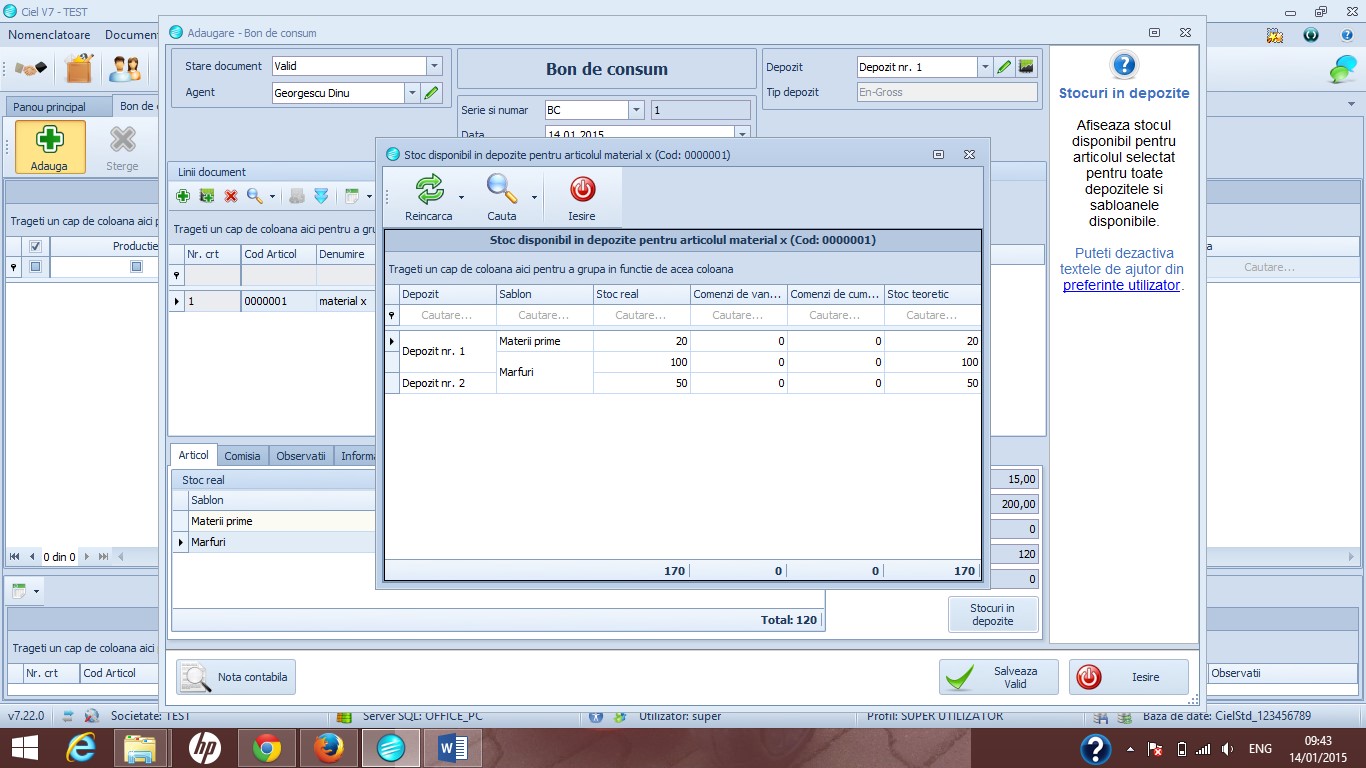This screenshot has width=1366, height=768.
Task: Open Internet Explorer from the taskbar
Action: coord(83,748)
